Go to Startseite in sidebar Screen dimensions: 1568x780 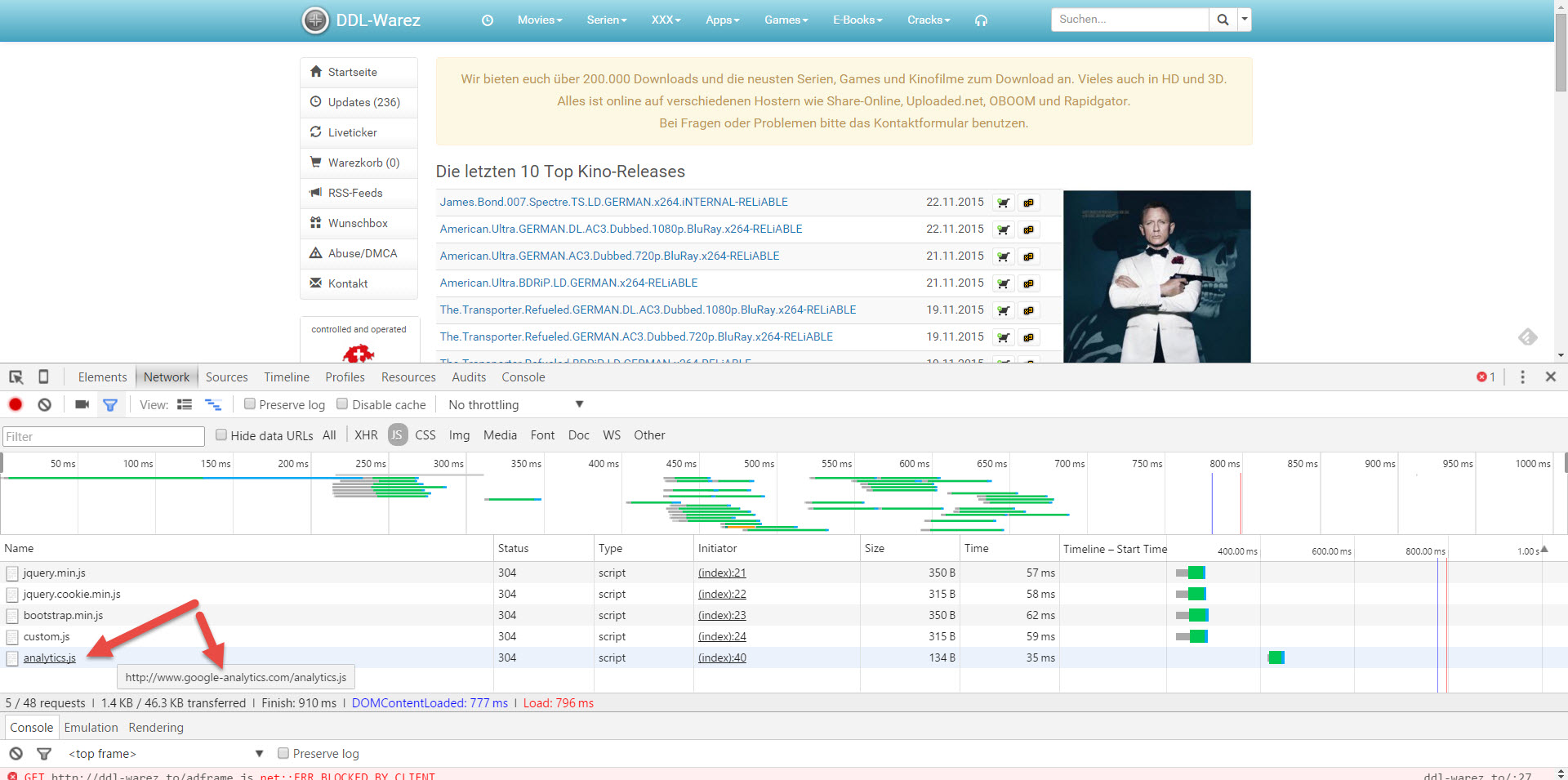359,72
